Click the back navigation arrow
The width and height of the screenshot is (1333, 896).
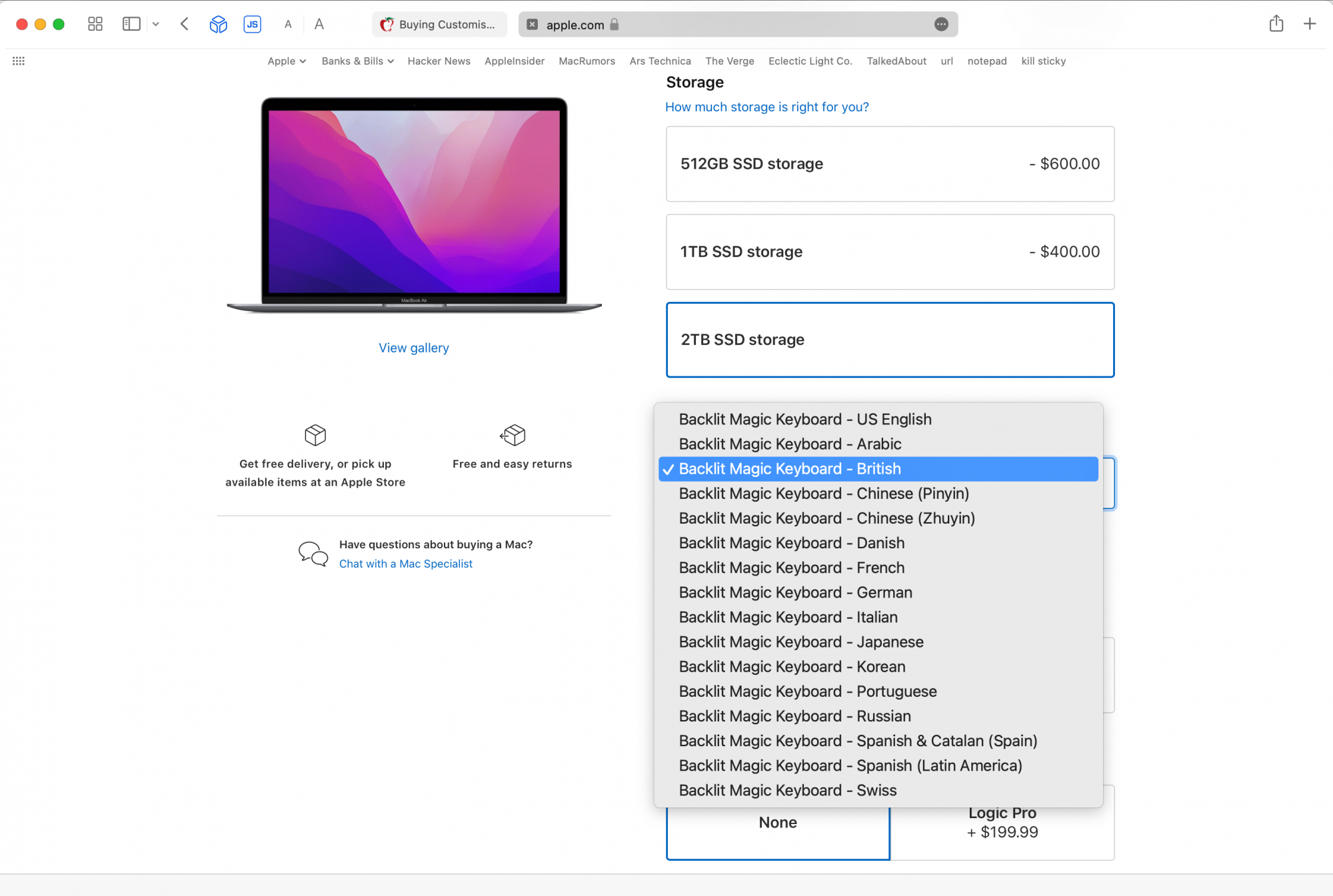pos(185,24)
